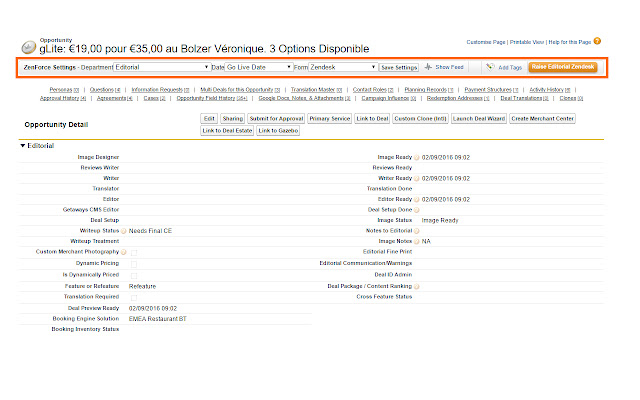
Task: Jump to the Cases related list
Action: (154, 98)
